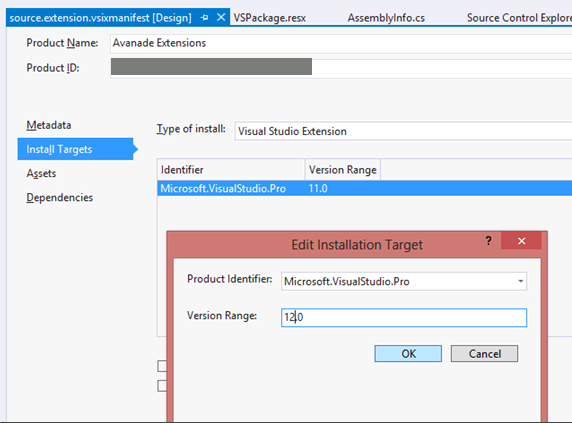The height and width of the screenshot is (423, 572).
Task: Open help in Edit Installation Target dialog
Action: click(x=488, y=241)
